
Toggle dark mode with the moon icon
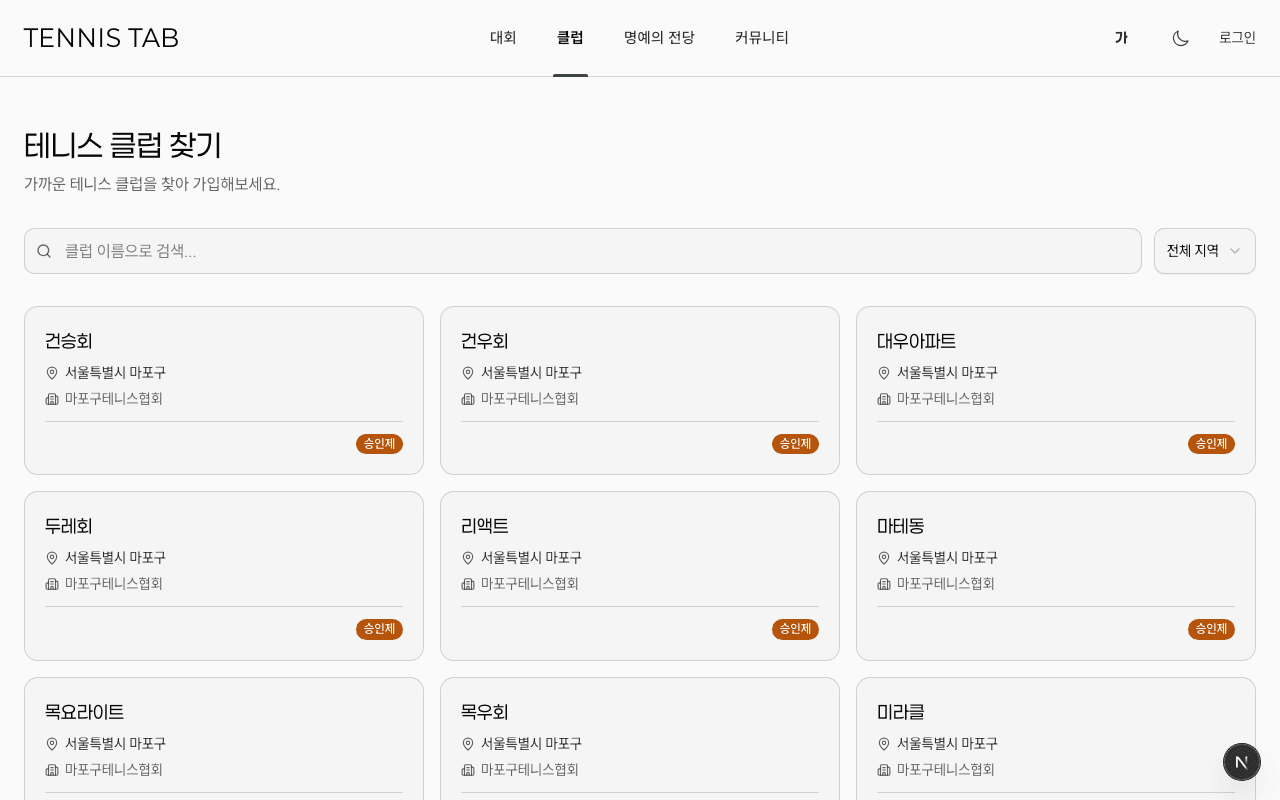(x=1180, y=37)
